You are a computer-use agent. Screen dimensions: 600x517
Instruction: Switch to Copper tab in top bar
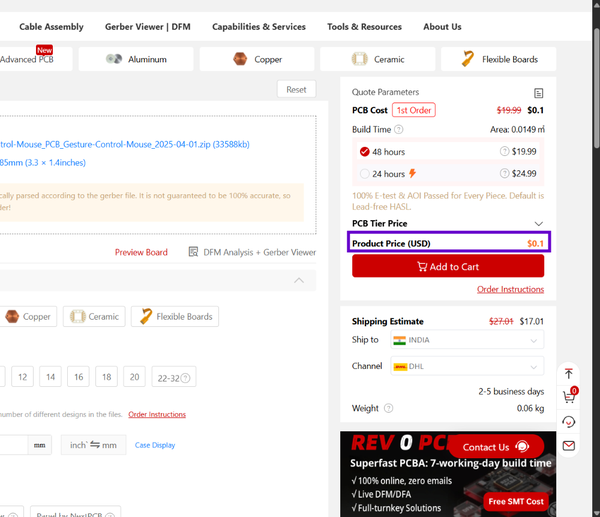tap(257, 59)
